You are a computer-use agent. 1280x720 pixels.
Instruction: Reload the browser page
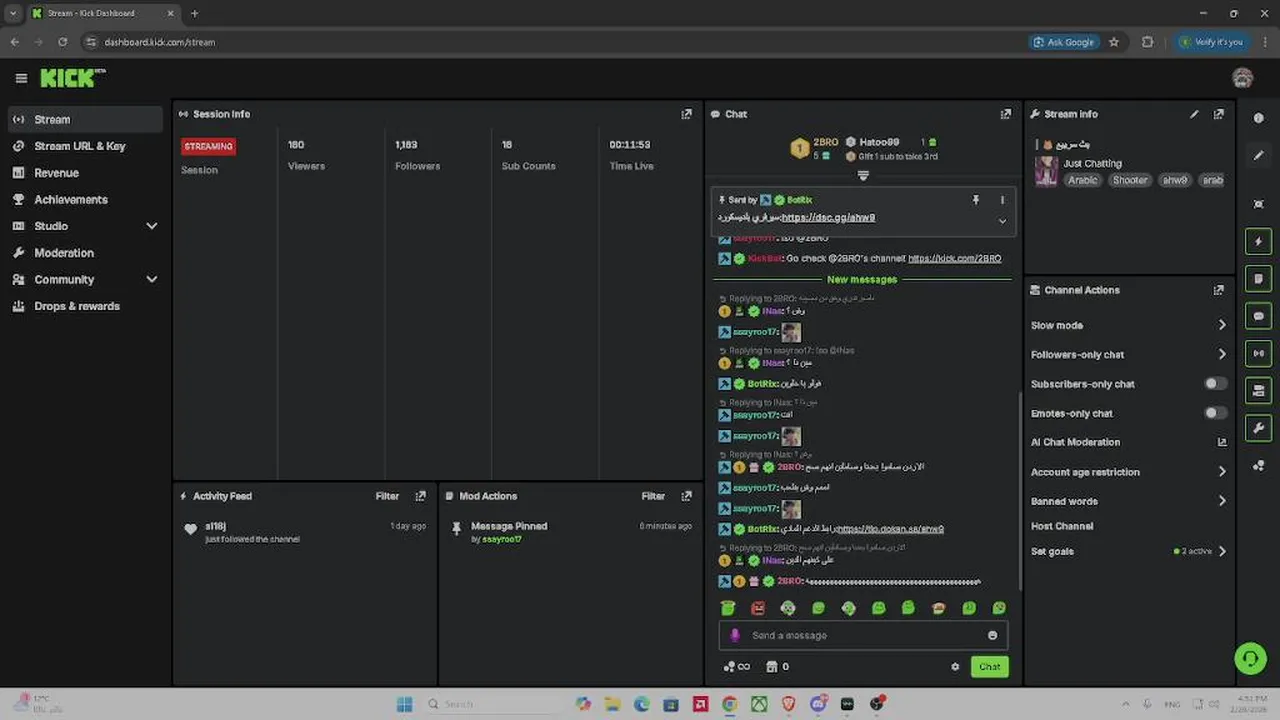pyautogui.click(x=62, y=42)
